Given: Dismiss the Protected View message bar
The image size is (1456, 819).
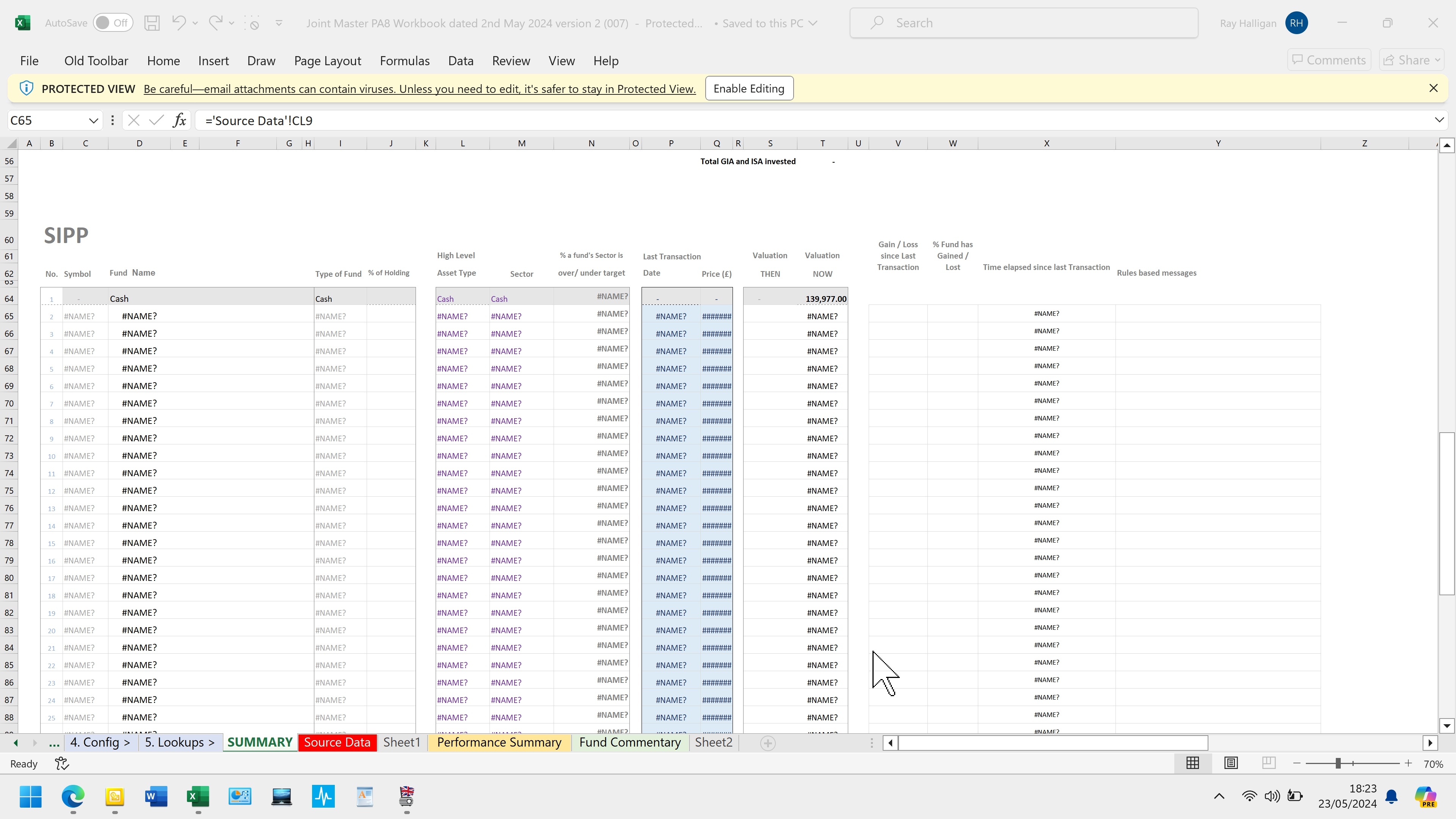Looking at the screenshot, I should (x=1433, y=88).
